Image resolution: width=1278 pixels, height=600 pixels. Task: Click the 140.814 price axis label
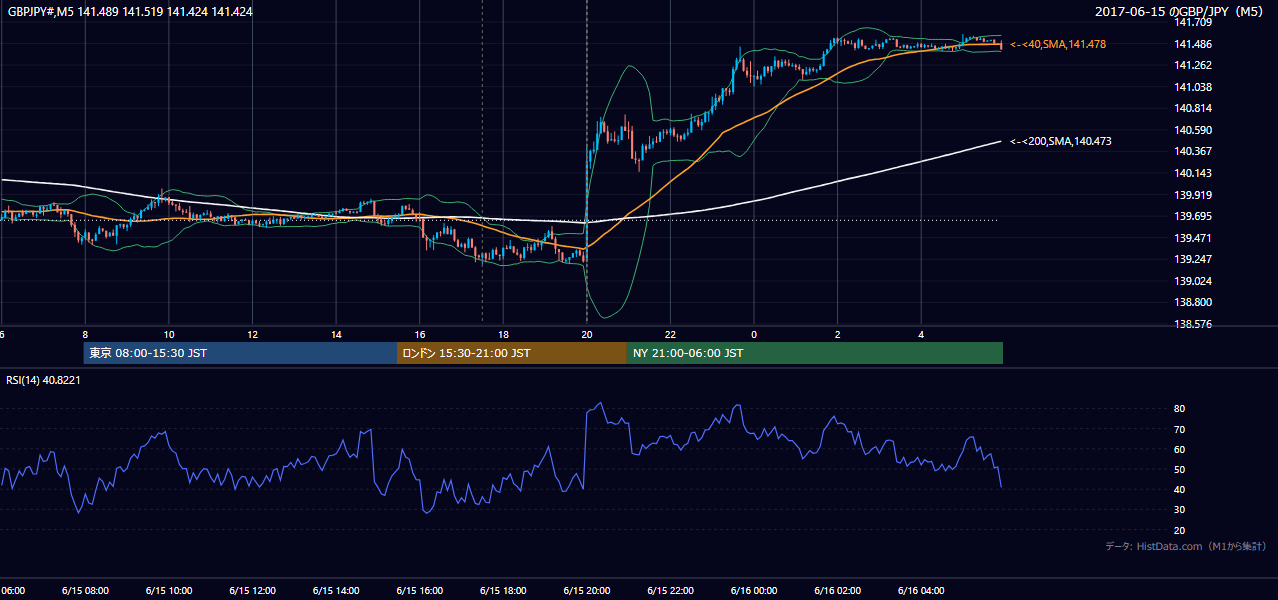pos(1193,108)
